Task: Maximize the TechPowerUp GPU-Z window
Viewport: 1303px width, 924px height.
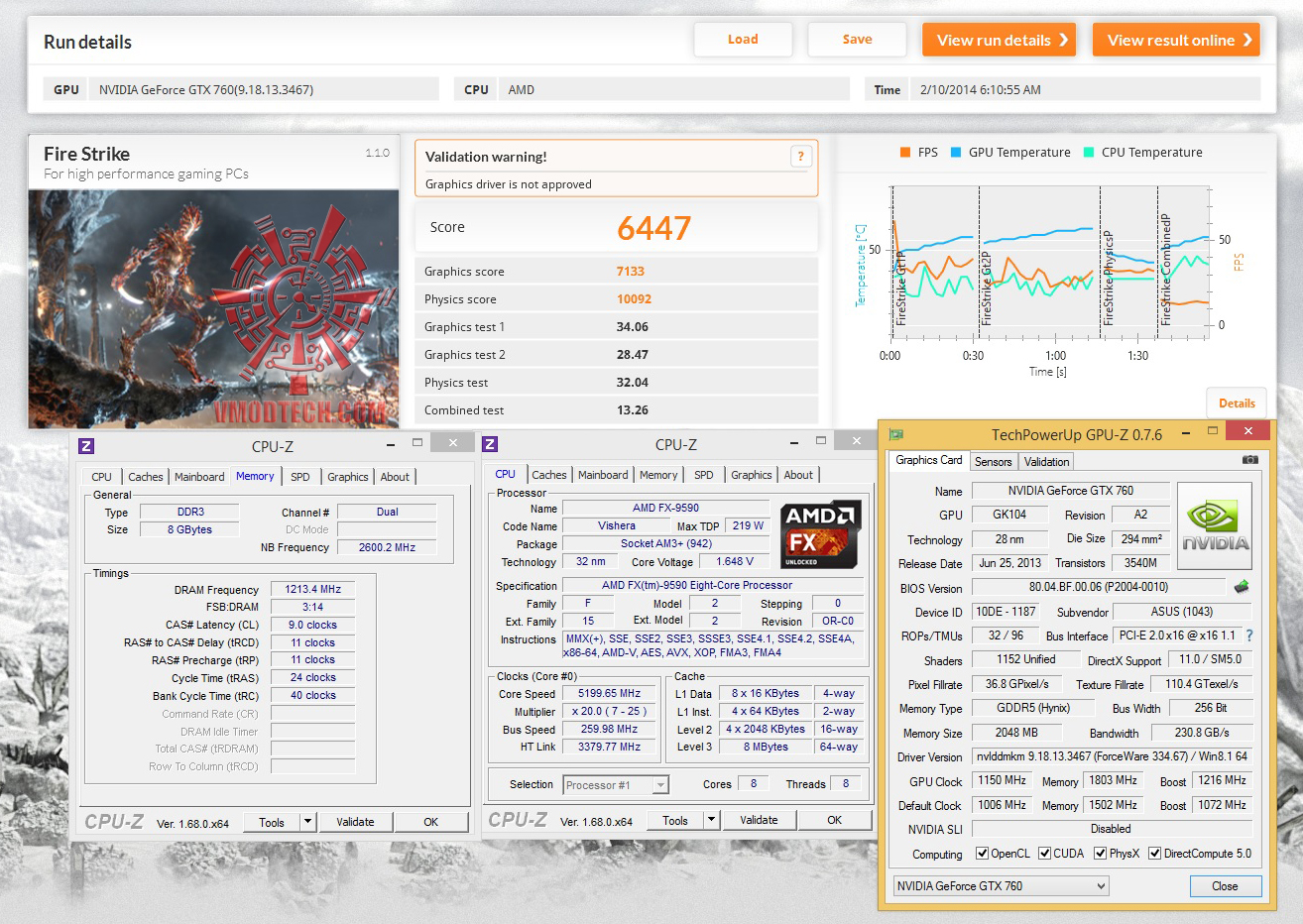Action: 1212,432
